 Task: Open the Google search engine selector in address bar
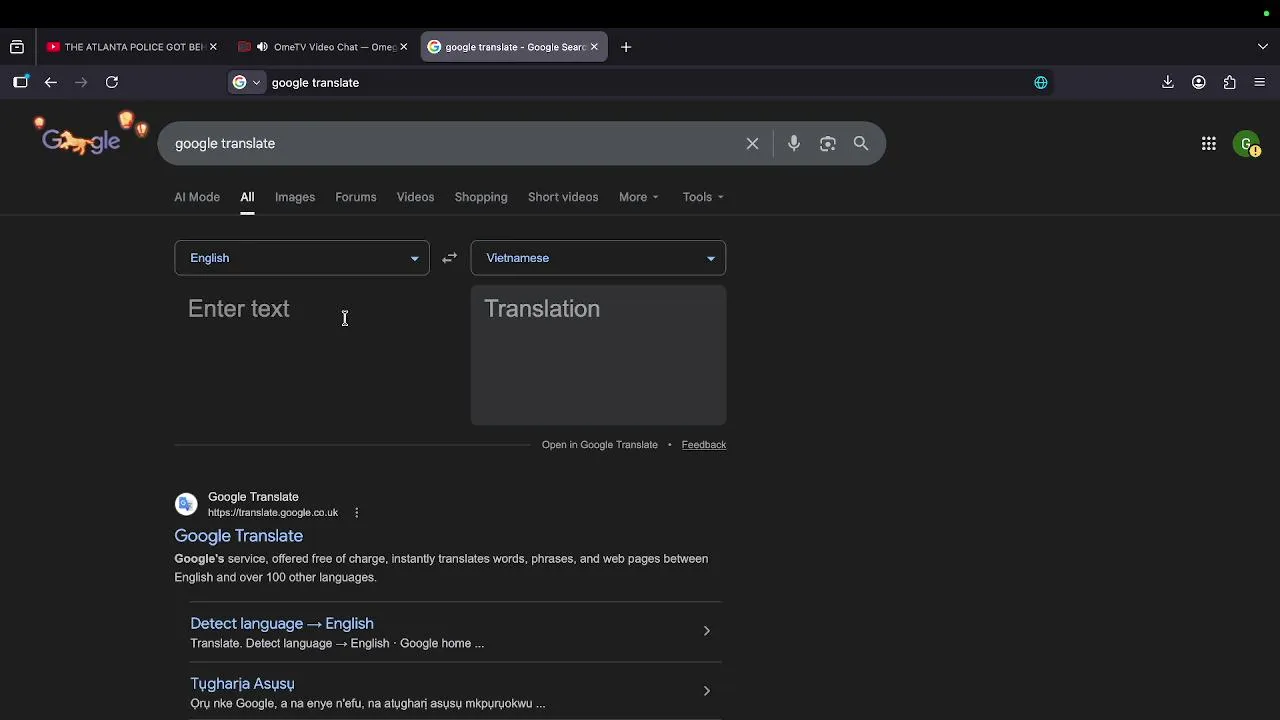click(x=246, y=83)
